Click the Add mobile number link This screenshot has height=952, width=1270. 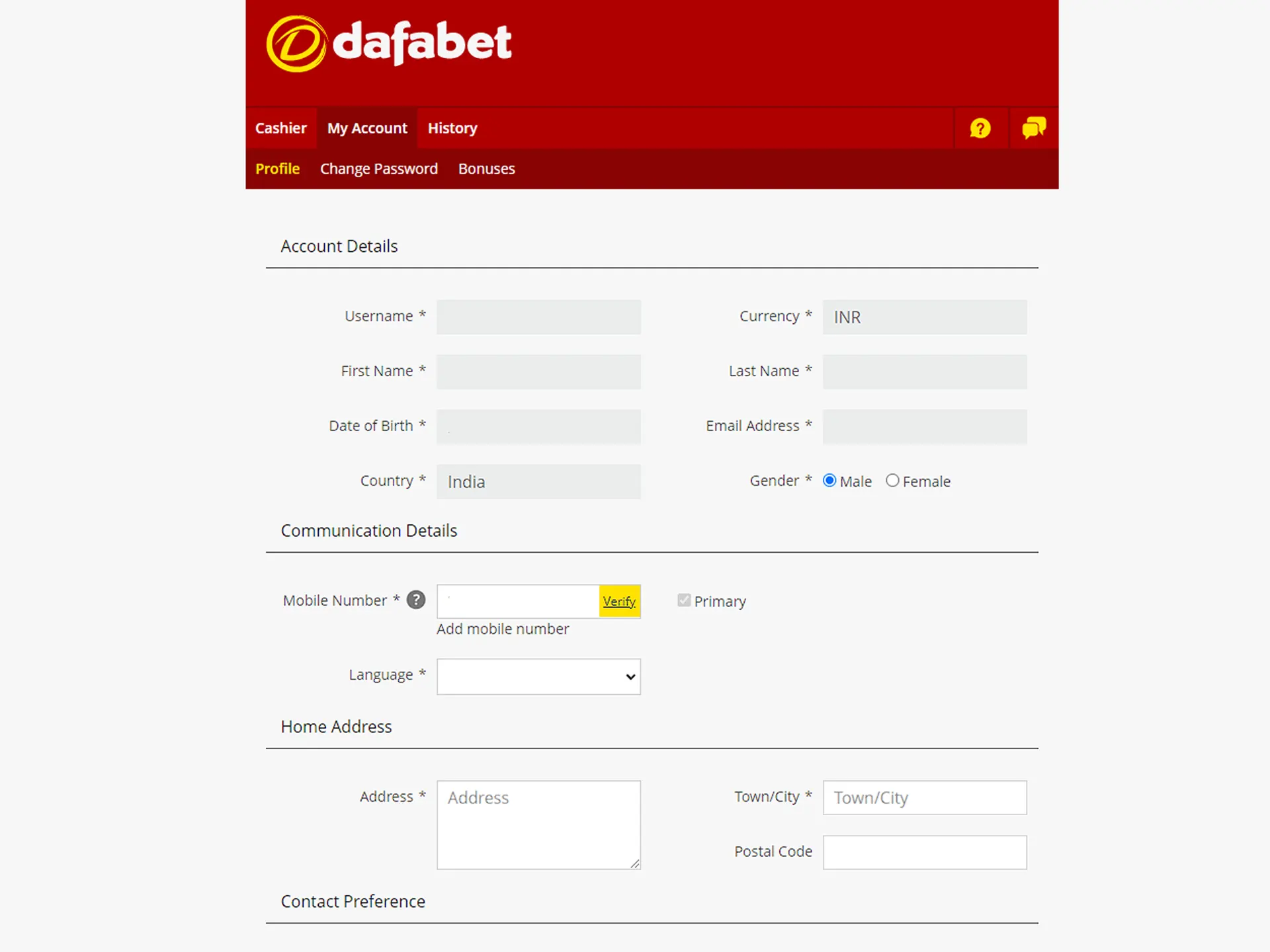[503, 628]
